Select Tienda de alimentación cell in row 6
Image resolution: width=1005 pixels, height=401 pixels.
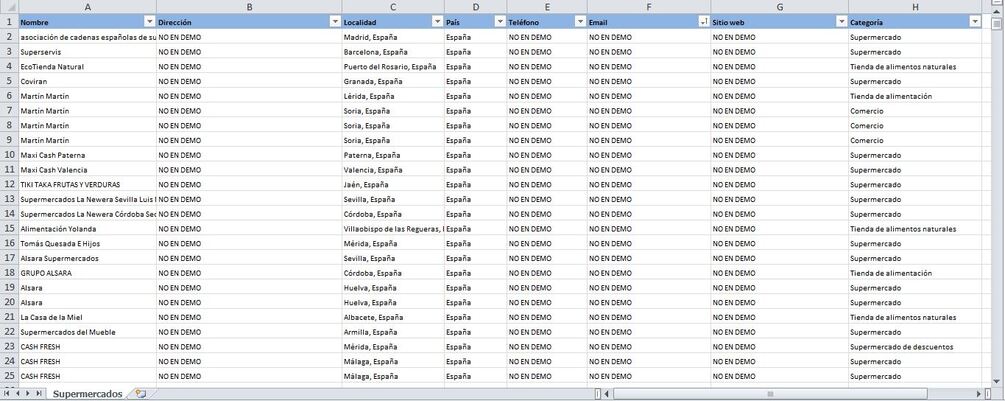(x=915, y=96)
